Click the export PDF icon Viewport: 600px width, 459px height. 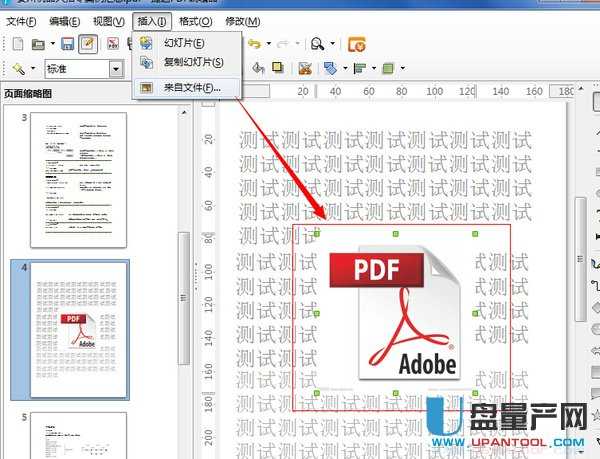[x=112, y=44]
